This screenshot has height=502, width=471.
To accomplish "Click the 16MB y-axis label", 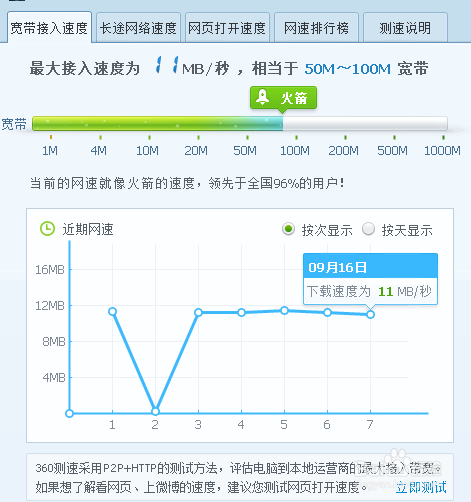I will (50, 269).
